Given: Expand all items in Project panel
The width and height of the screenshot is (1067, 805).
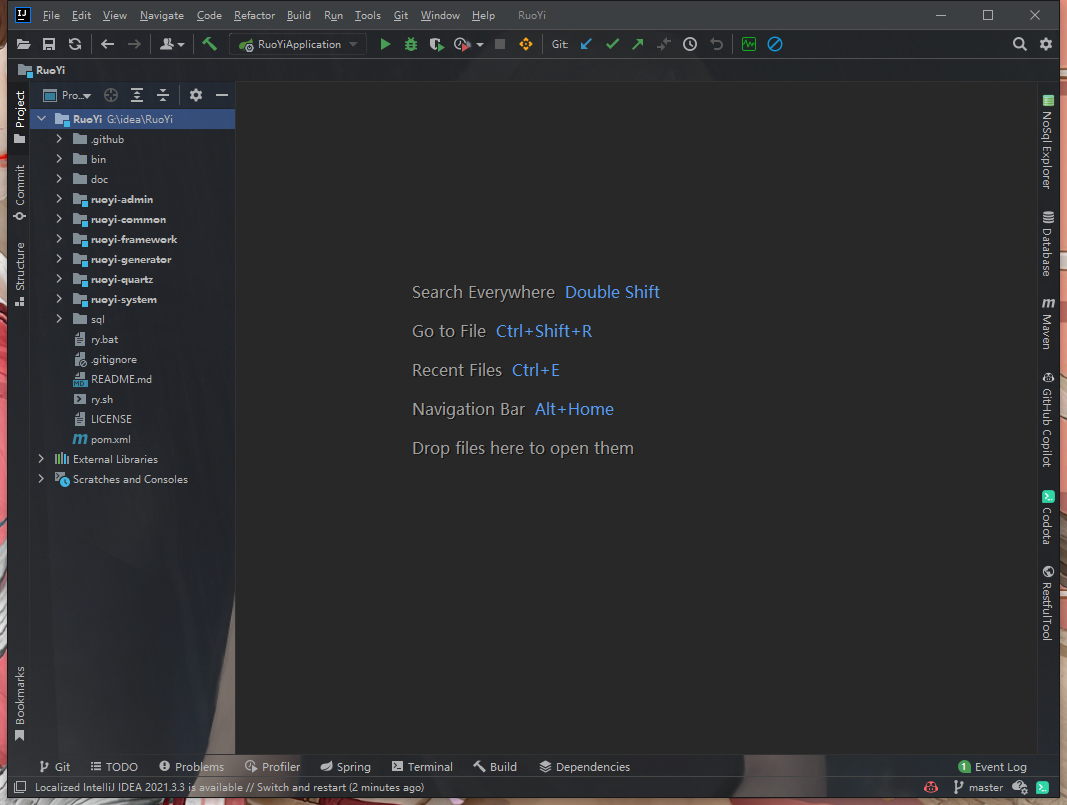Looking at the screenshot, I should tap(137, 95).
